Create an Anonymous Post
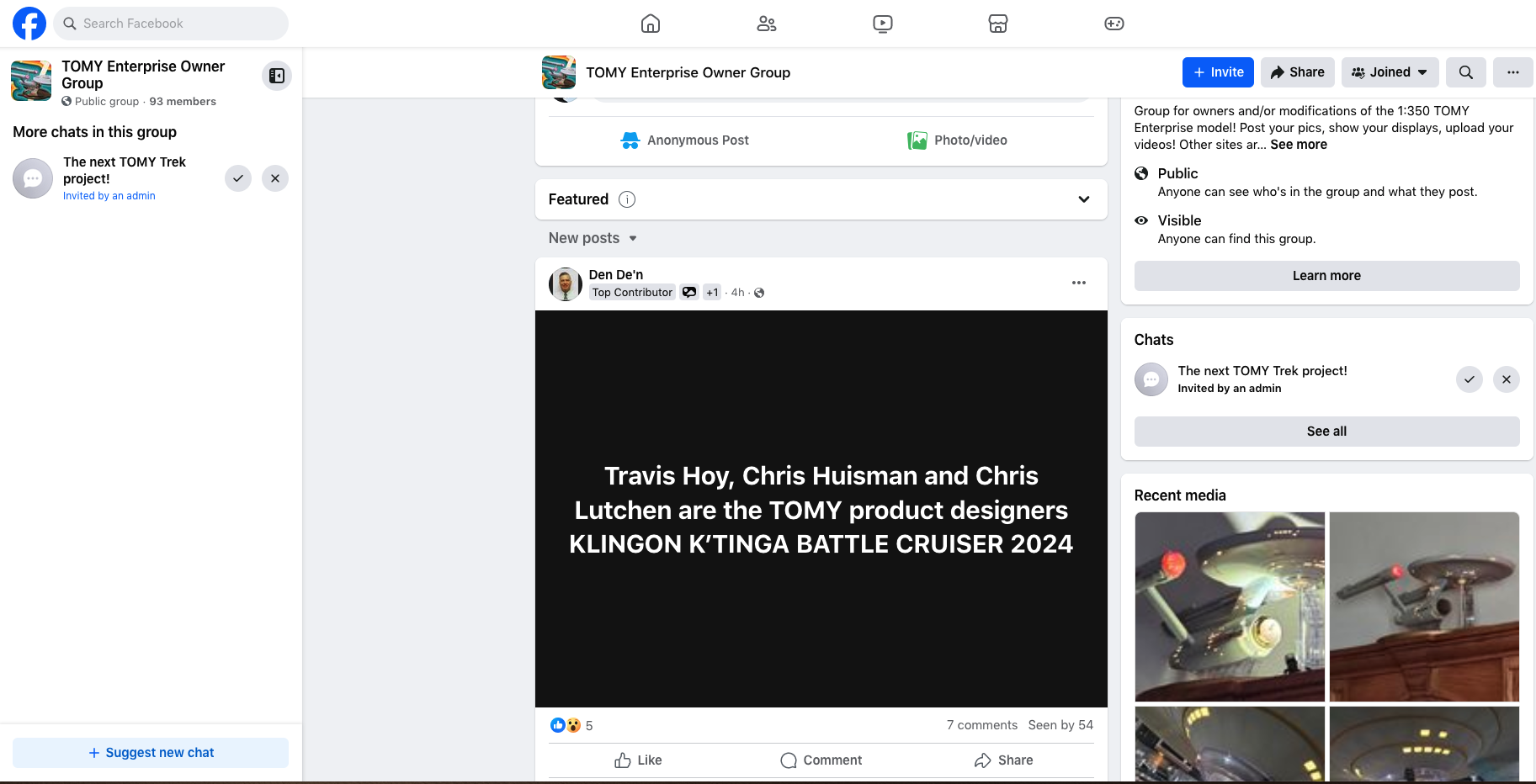Image resolution: width=1536 pixels, height=784 pixels. point(684,140)
